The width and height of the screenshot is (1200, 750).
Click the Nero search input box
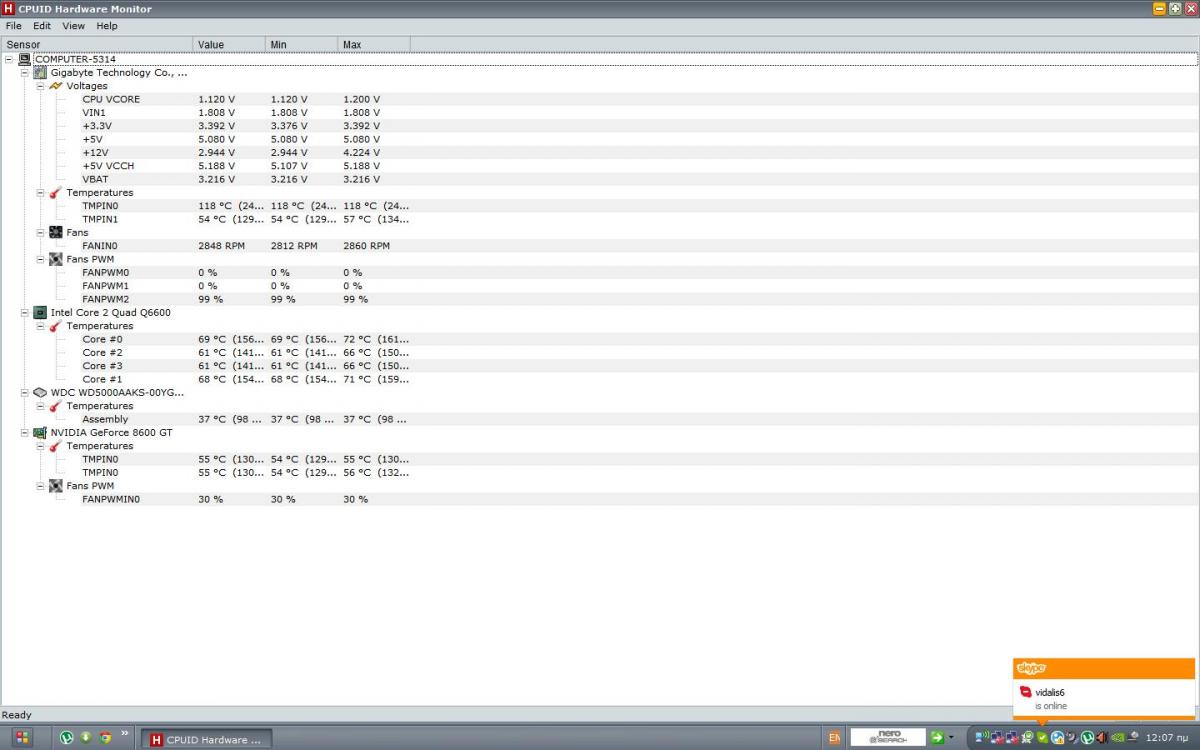(x=887, y=738)
